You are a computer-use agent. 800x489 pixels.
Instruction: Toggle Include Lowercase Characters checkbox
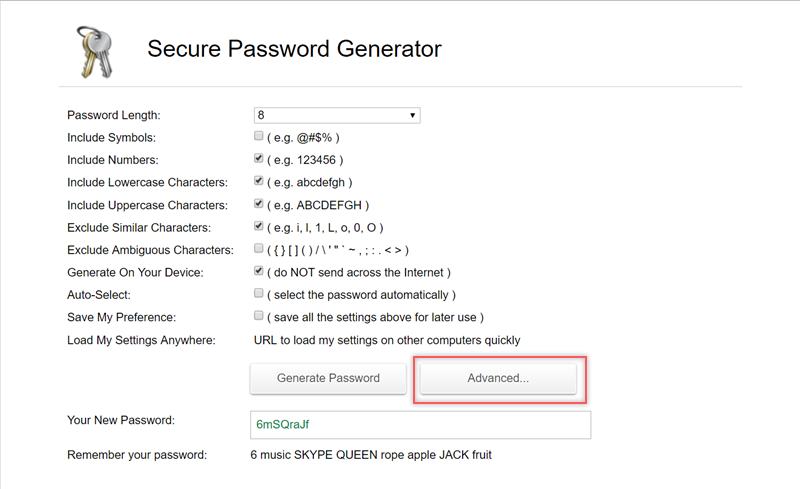pos(259,181)
